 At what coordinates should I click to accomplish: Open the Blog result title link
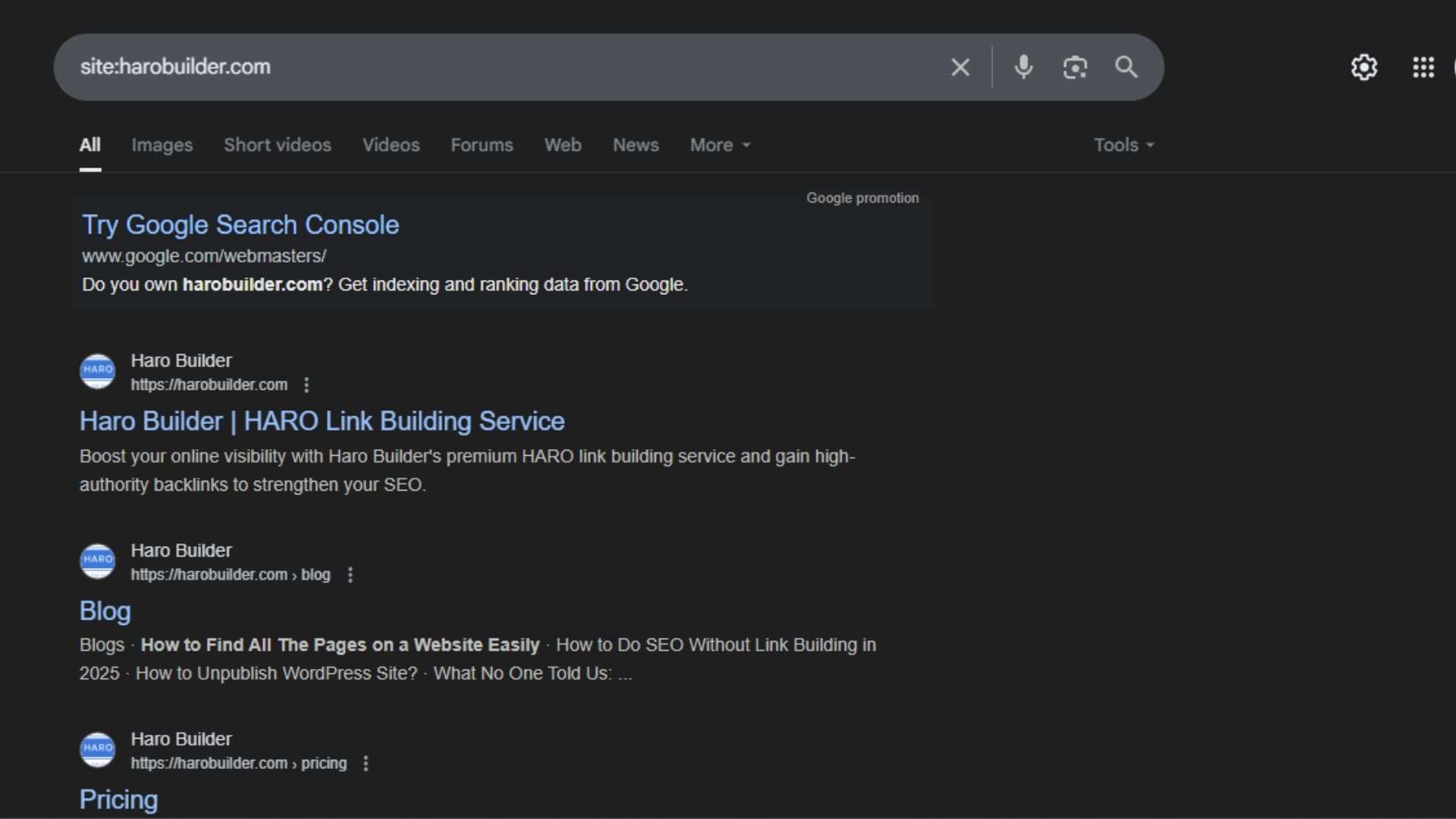(105, 611)
